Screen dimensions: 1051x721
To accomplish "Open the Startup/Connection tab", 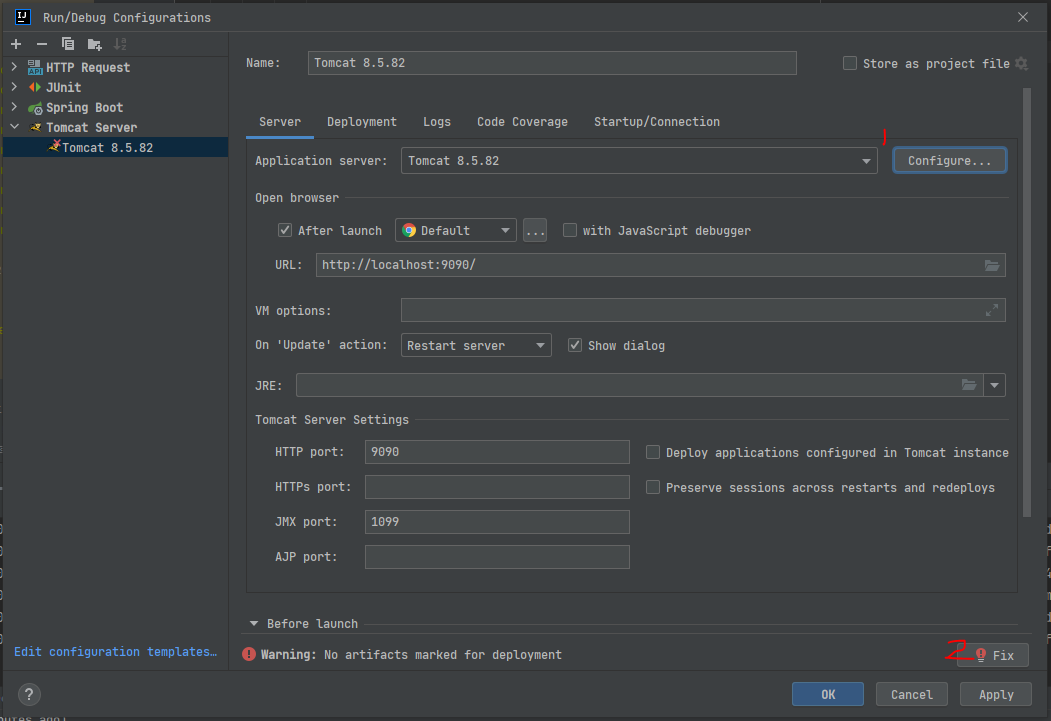I will (657, 122).
